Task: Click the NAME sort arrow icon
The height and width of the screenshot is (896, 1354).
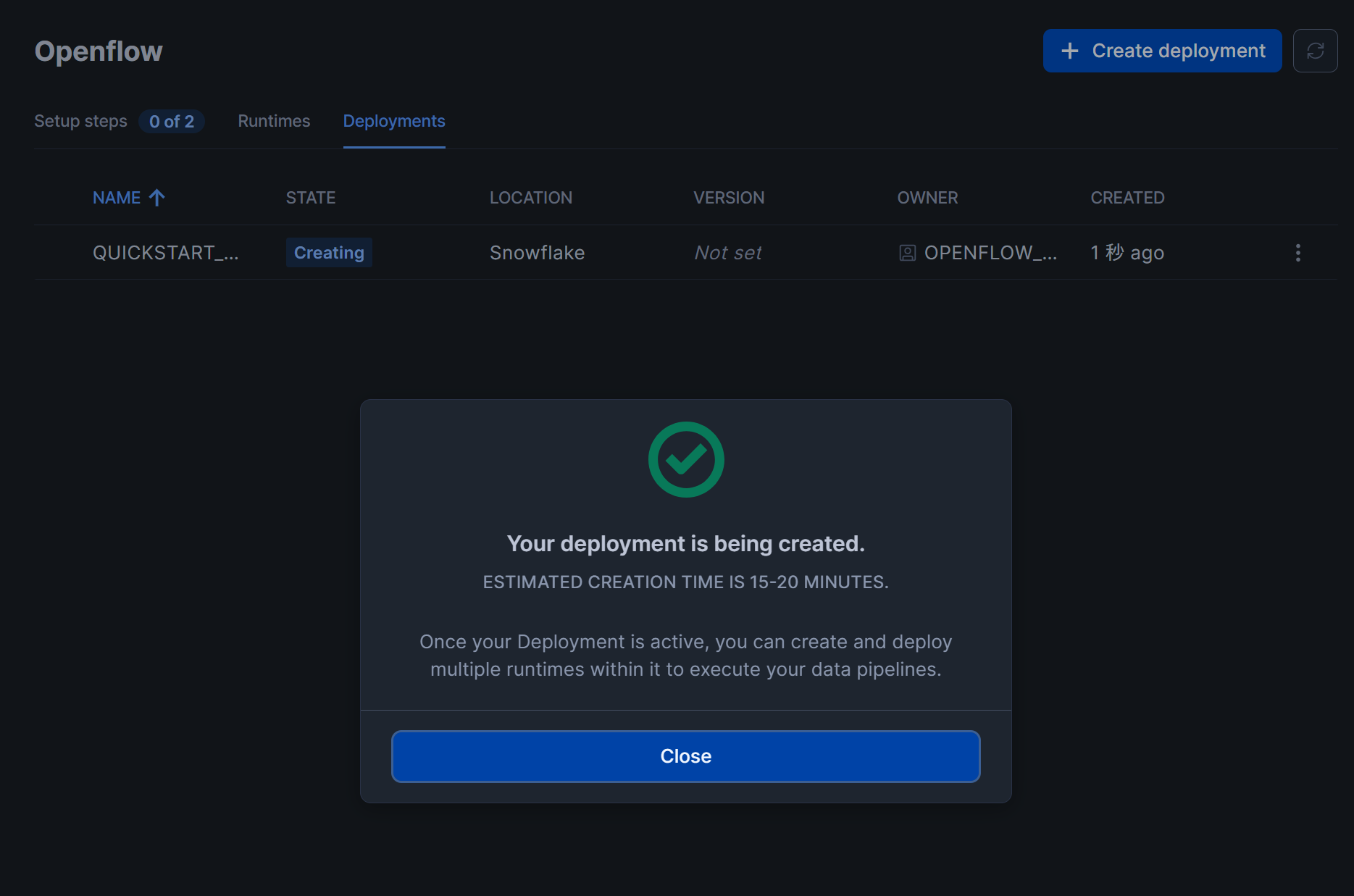Action: (x=157, y=198)
